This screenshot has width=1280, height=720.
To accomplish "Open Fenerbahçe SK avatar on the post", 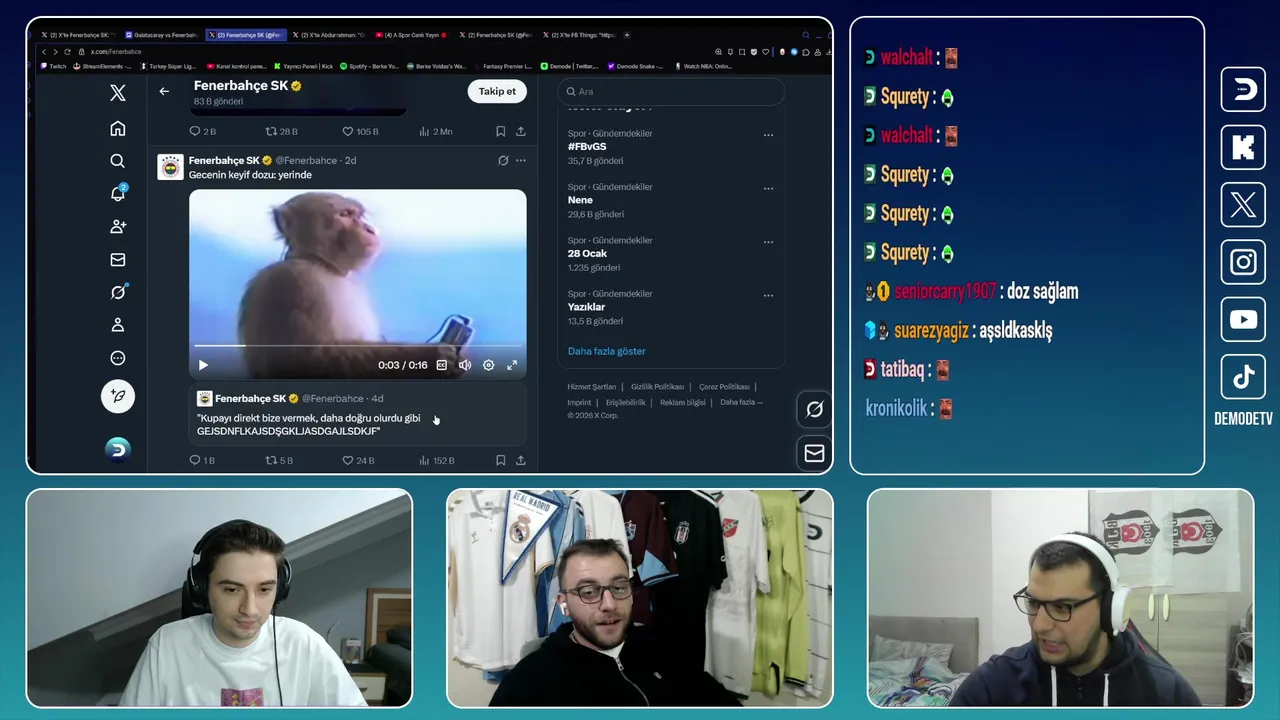I will 170,166.
